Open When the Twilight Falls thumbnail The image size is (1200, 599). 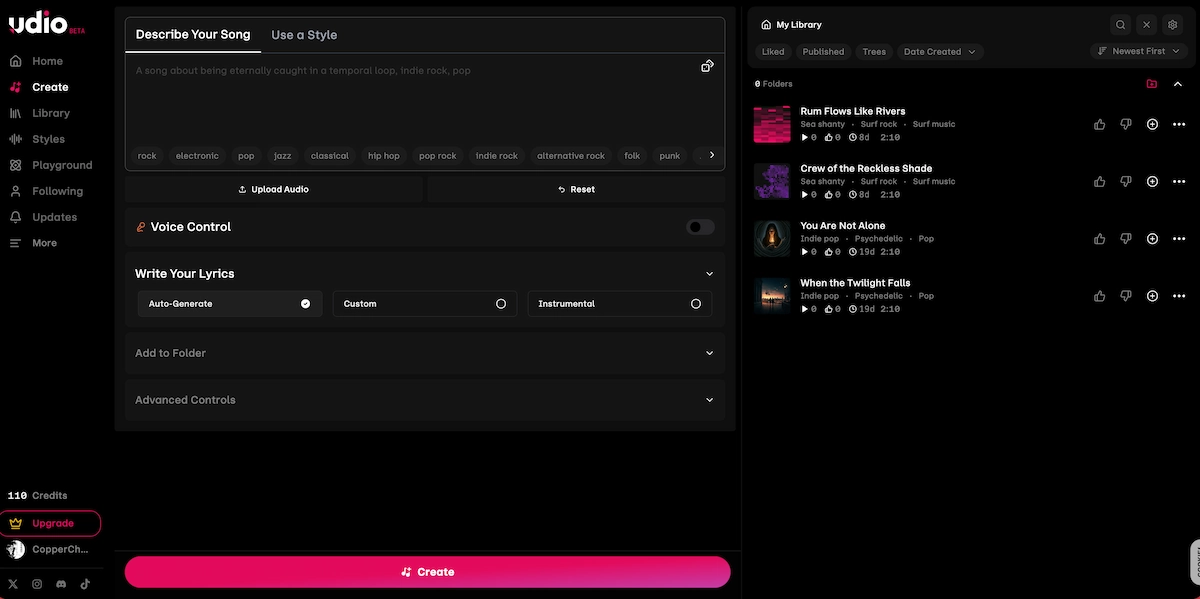(772, 296)
